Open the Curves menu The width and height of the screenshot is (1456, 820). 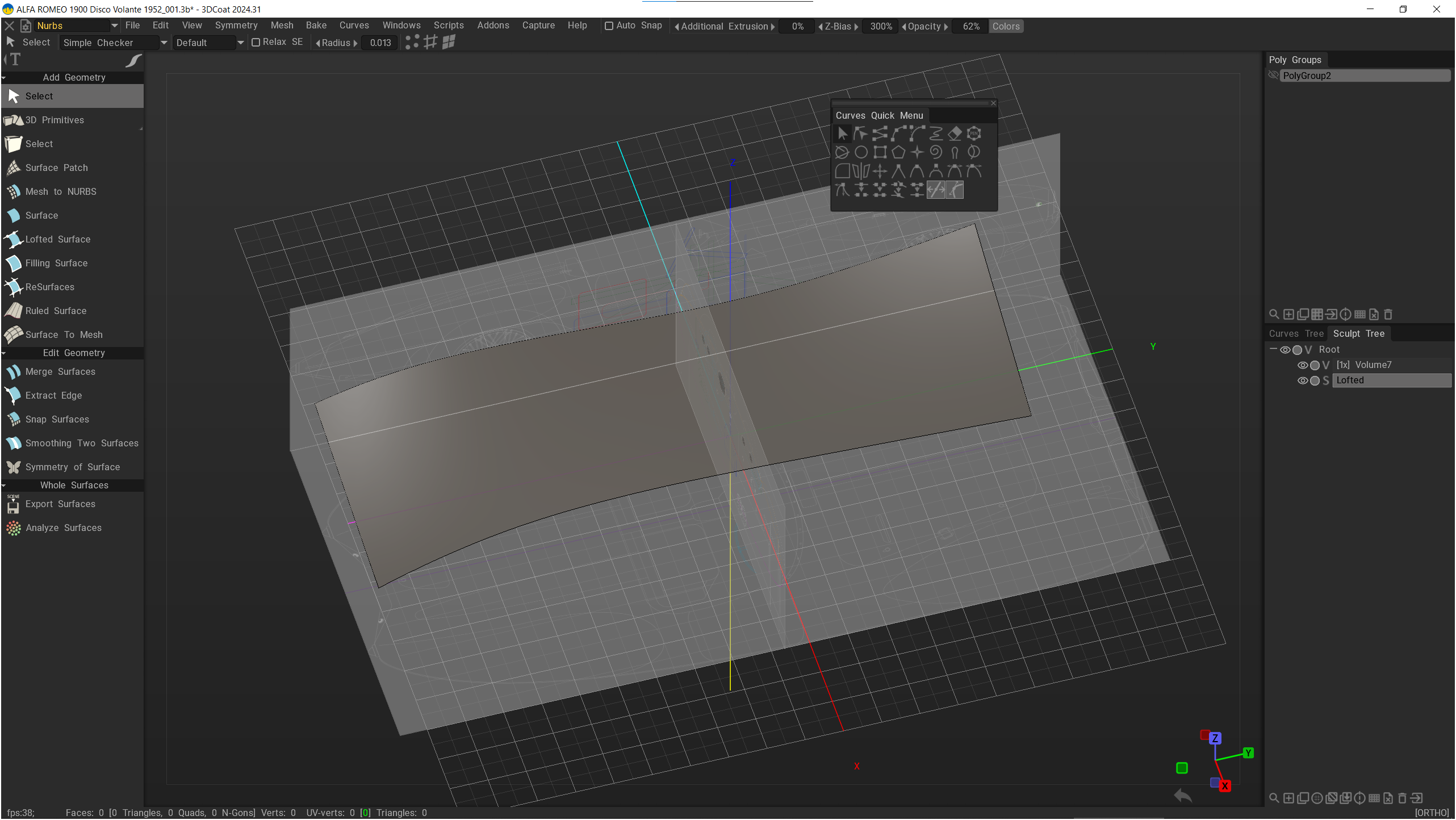(x=354, y=26)
